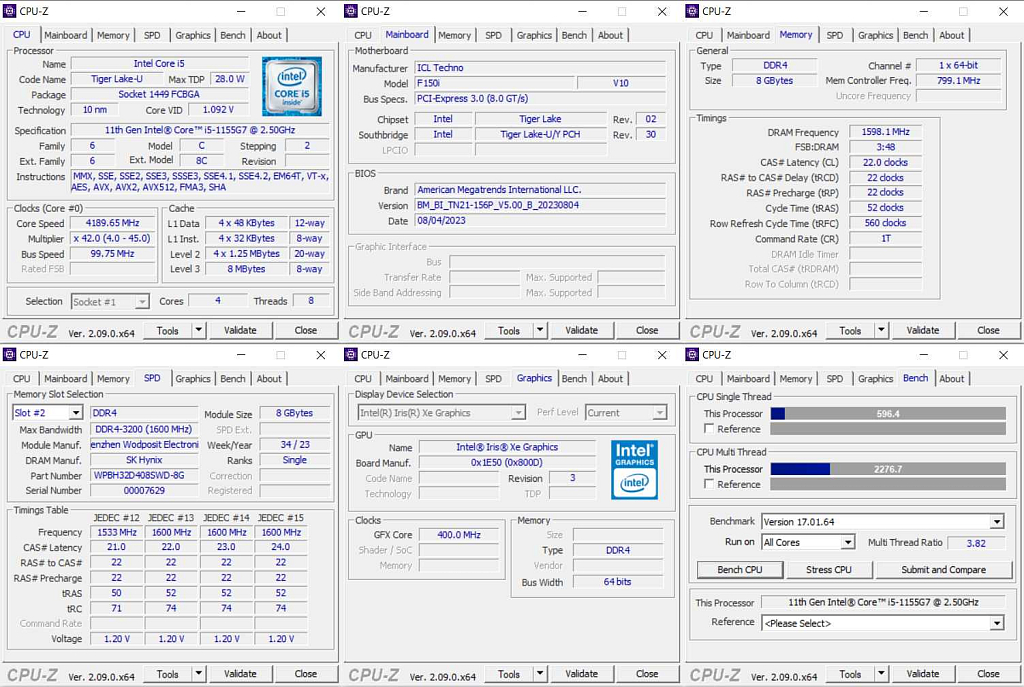The height and width of the screenshot is (687, 1024).
Task: Open the Run on All Cores dropdown
Action: pyautogui.click(x=847, y=542)
